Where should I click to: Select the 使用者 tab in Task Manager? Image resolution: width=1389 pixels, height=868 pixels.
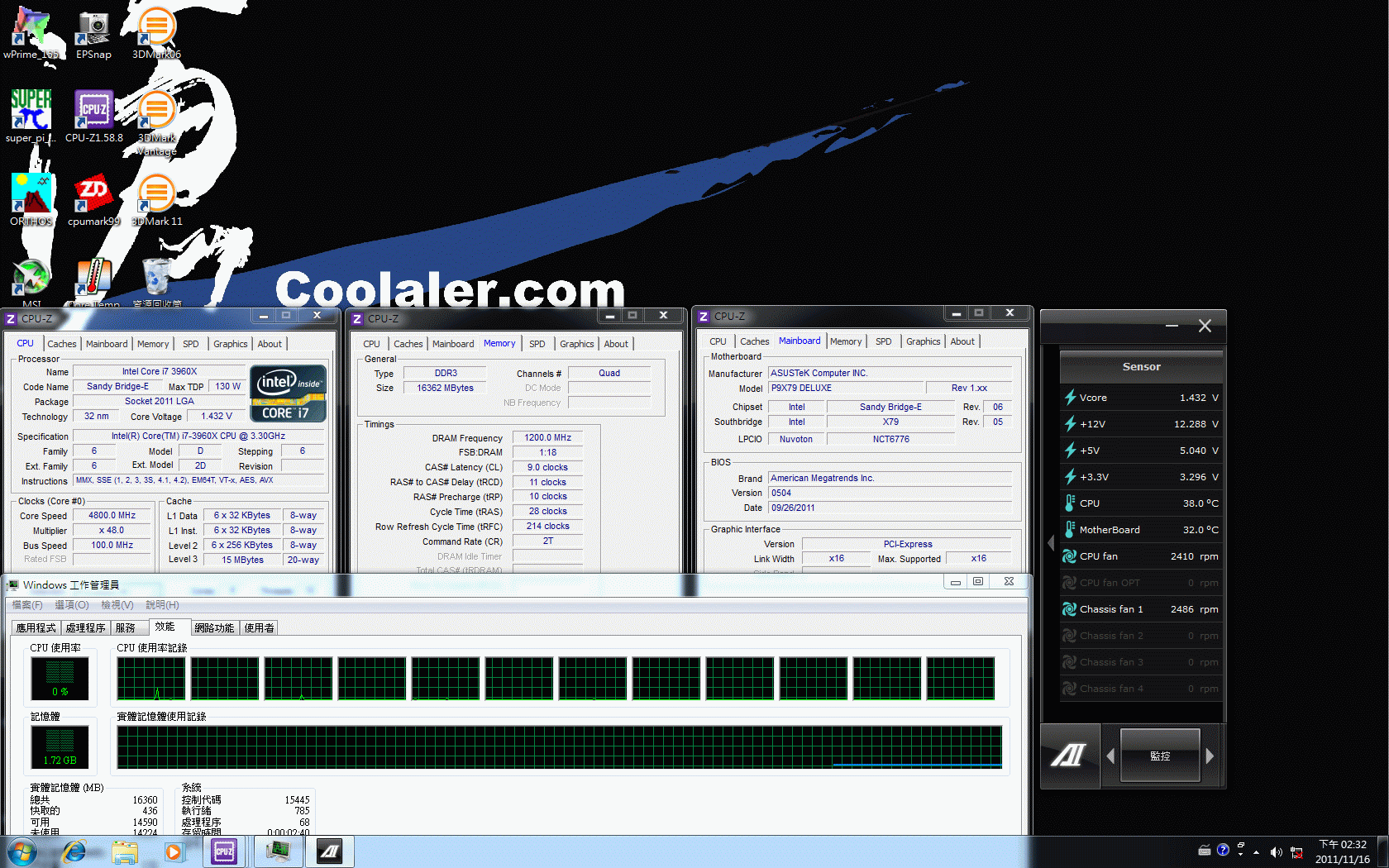click(x=259, y=628)
